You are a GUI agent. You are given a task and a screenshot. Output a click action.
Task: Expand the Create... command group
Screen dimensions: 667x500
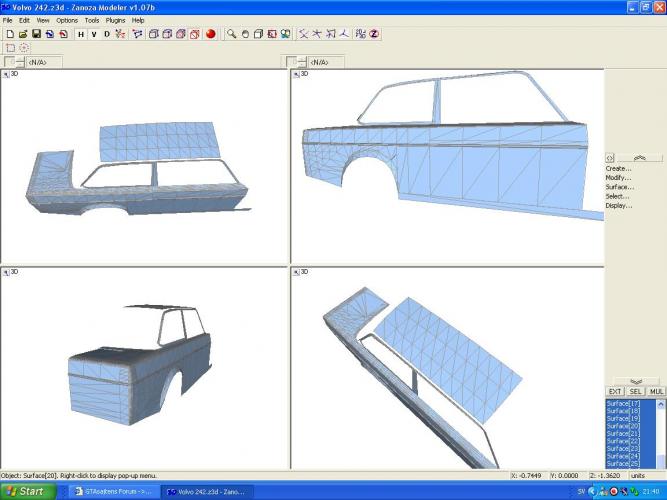click(x=618, y=168)
